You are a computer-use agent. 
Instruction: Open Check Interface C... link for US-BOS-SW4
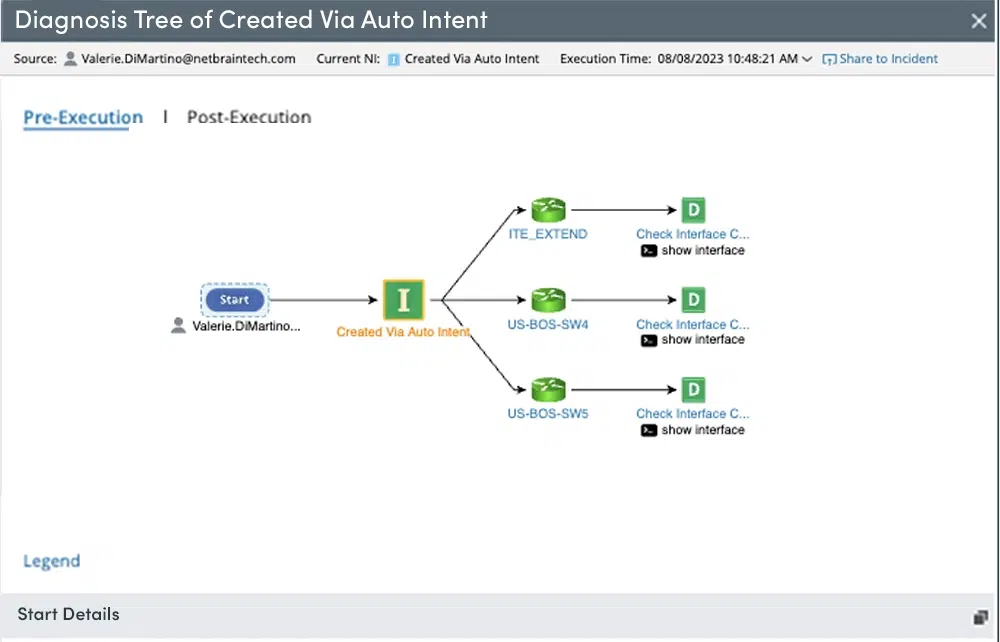point(693,325)
